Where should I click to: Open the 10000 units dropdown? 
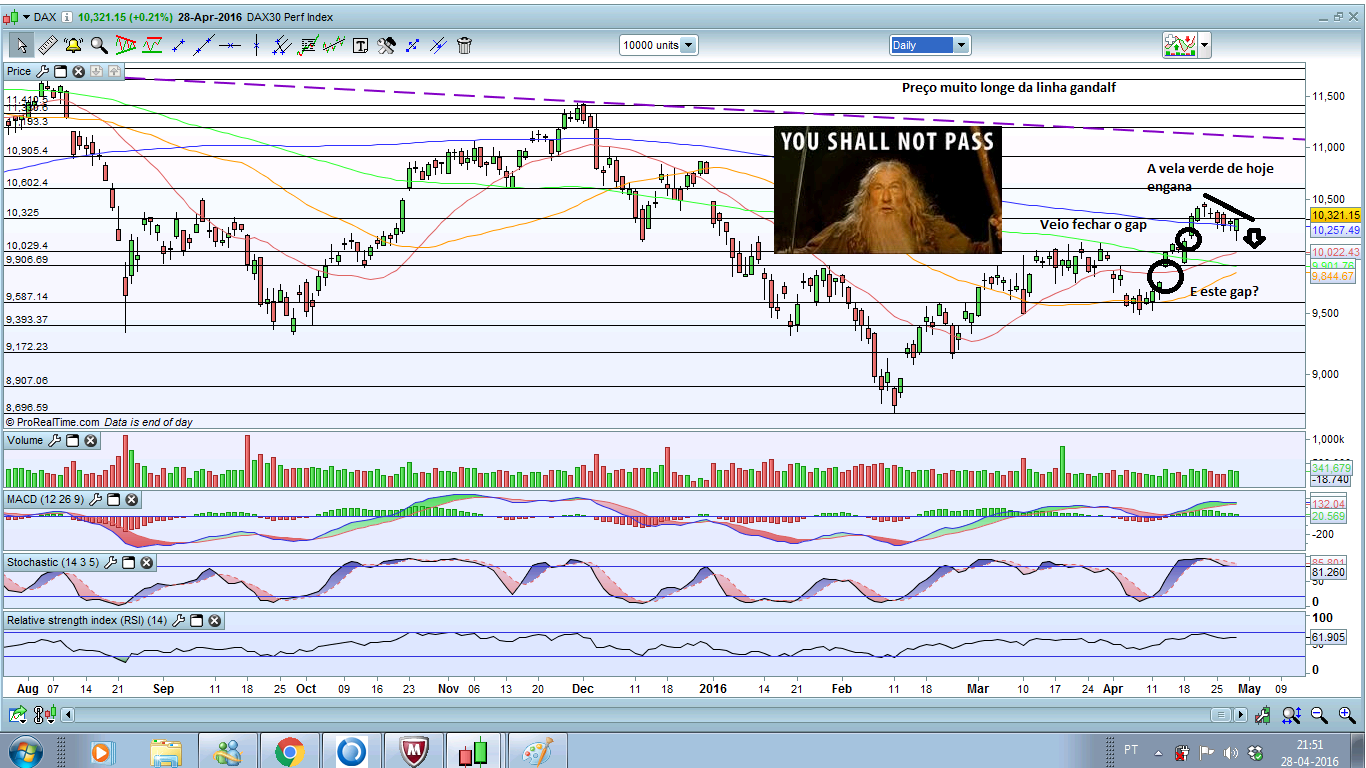coord(658,45)
